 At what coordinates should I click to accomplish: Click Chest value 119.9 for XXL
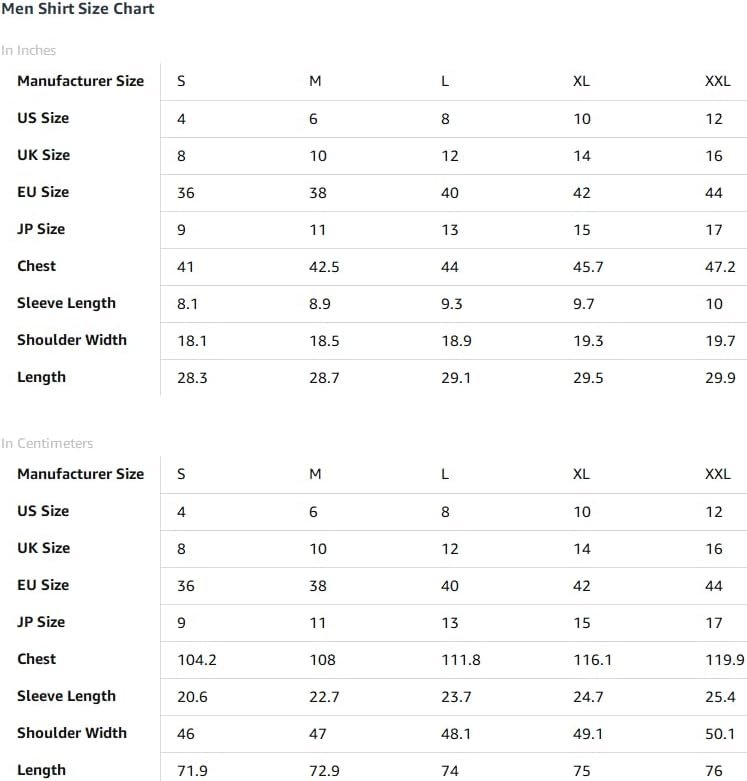[x=725, y=660]
